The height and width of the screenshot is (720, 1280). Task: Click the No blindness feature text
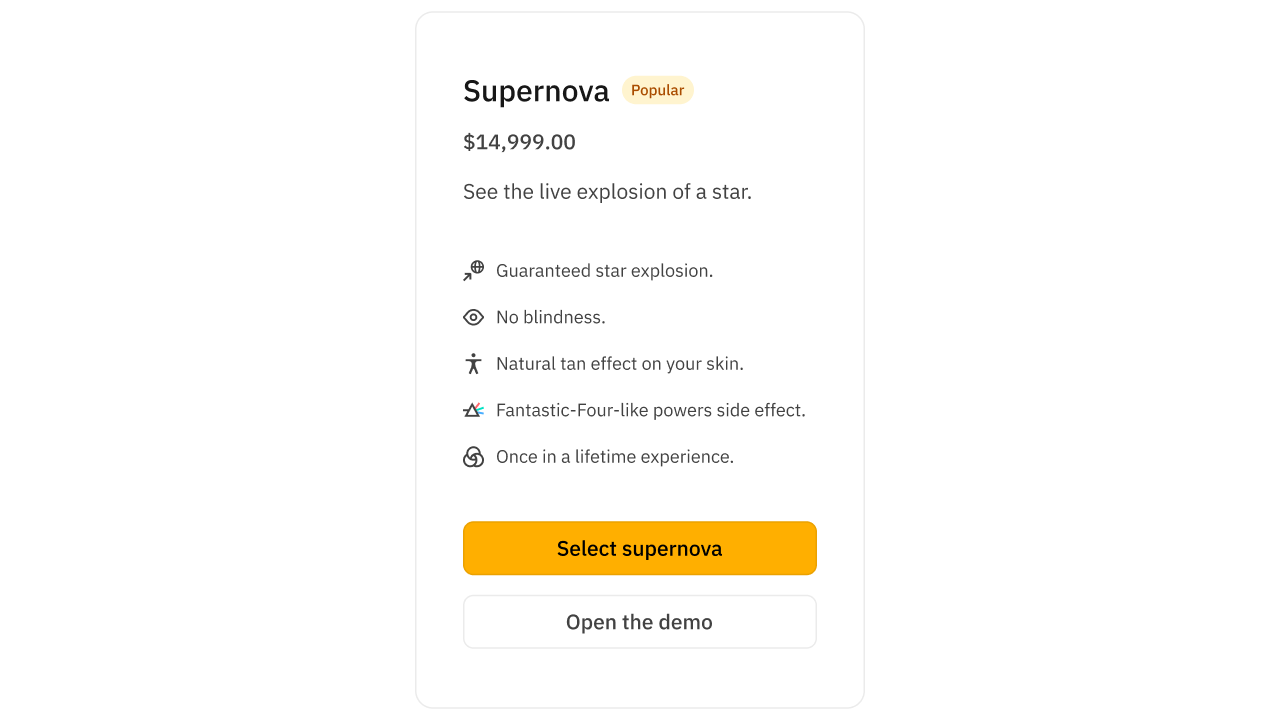[550, 316]
